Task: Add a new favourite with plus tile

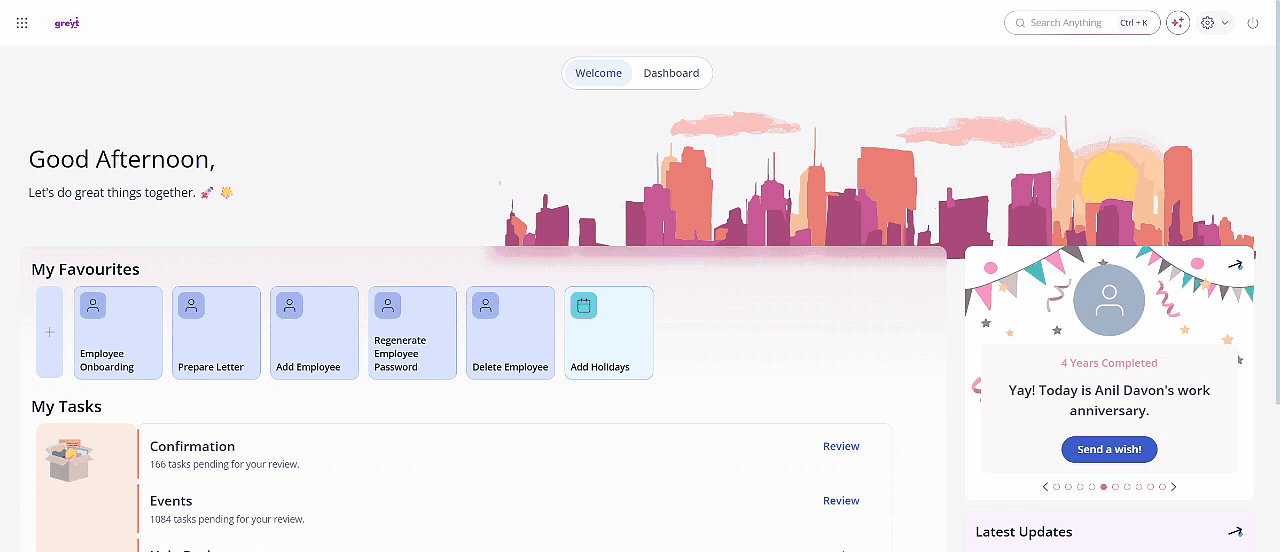Action: pyautogui.click(x=50, y=332)
